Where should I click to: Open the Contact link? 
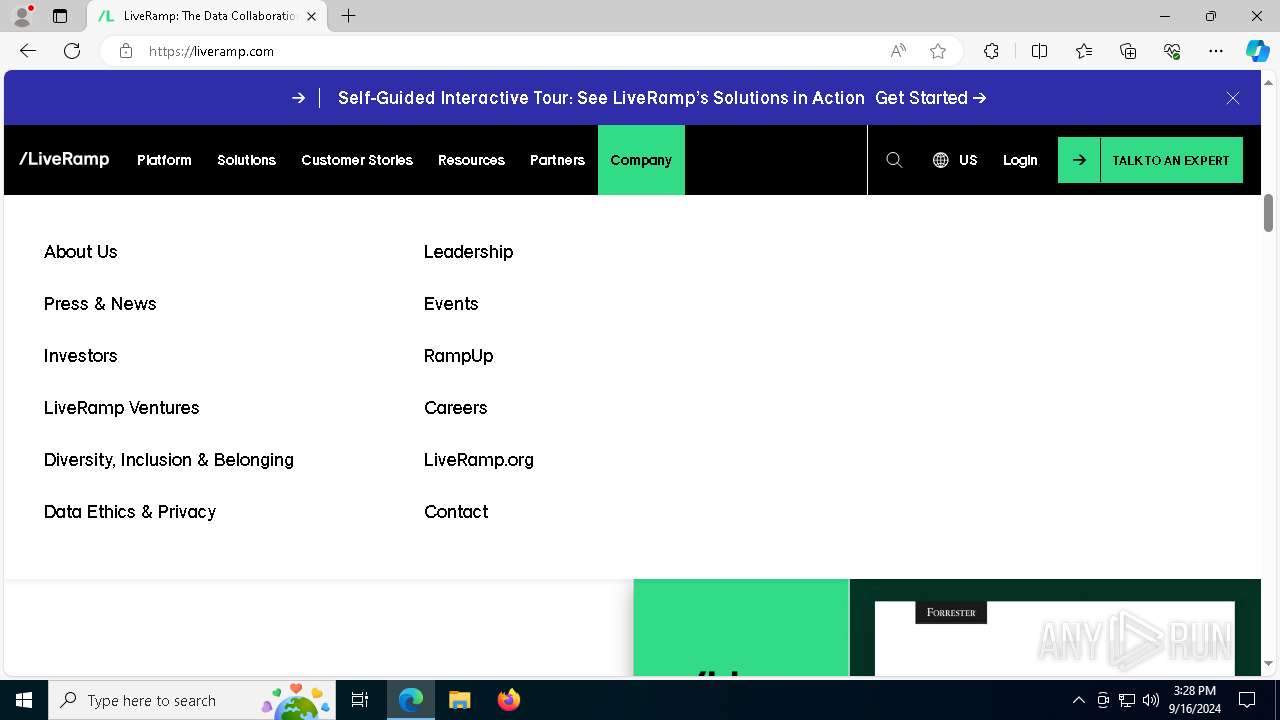click(x=456, y=512)
